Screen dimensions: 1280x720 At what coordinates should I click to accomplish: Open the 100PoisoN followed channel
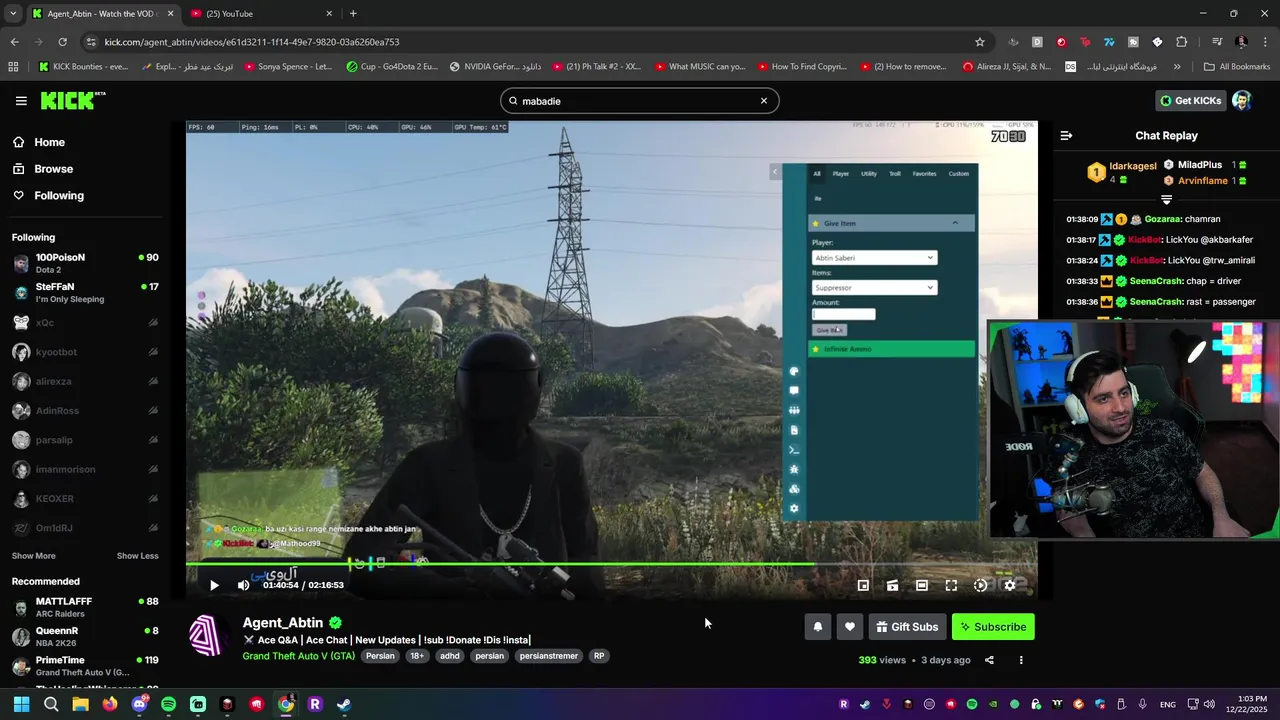pos(85,263)
